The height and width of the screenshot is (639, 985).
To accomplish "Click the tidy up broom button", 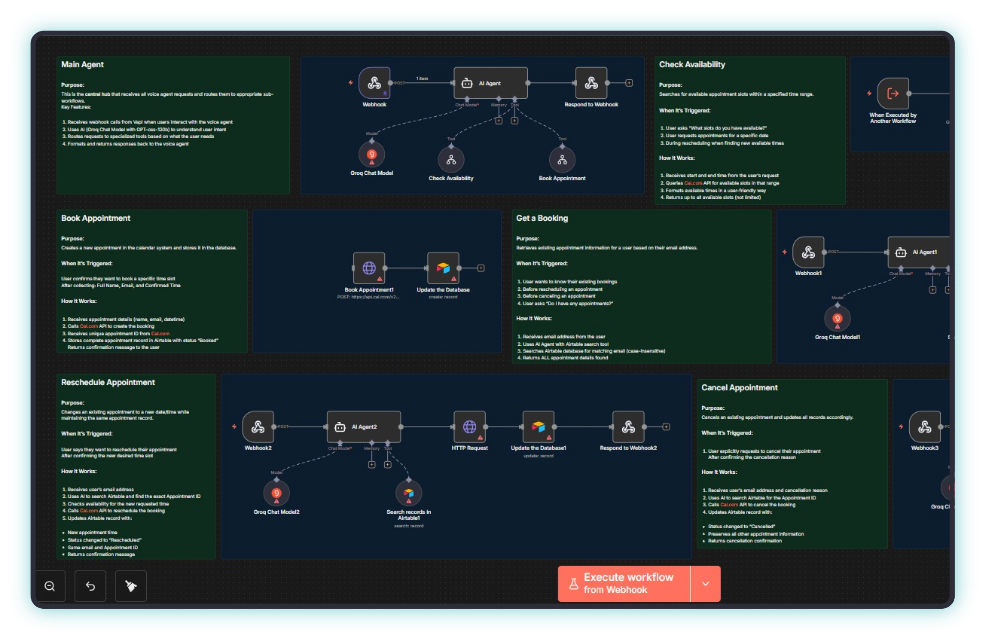I will [130, 585].
